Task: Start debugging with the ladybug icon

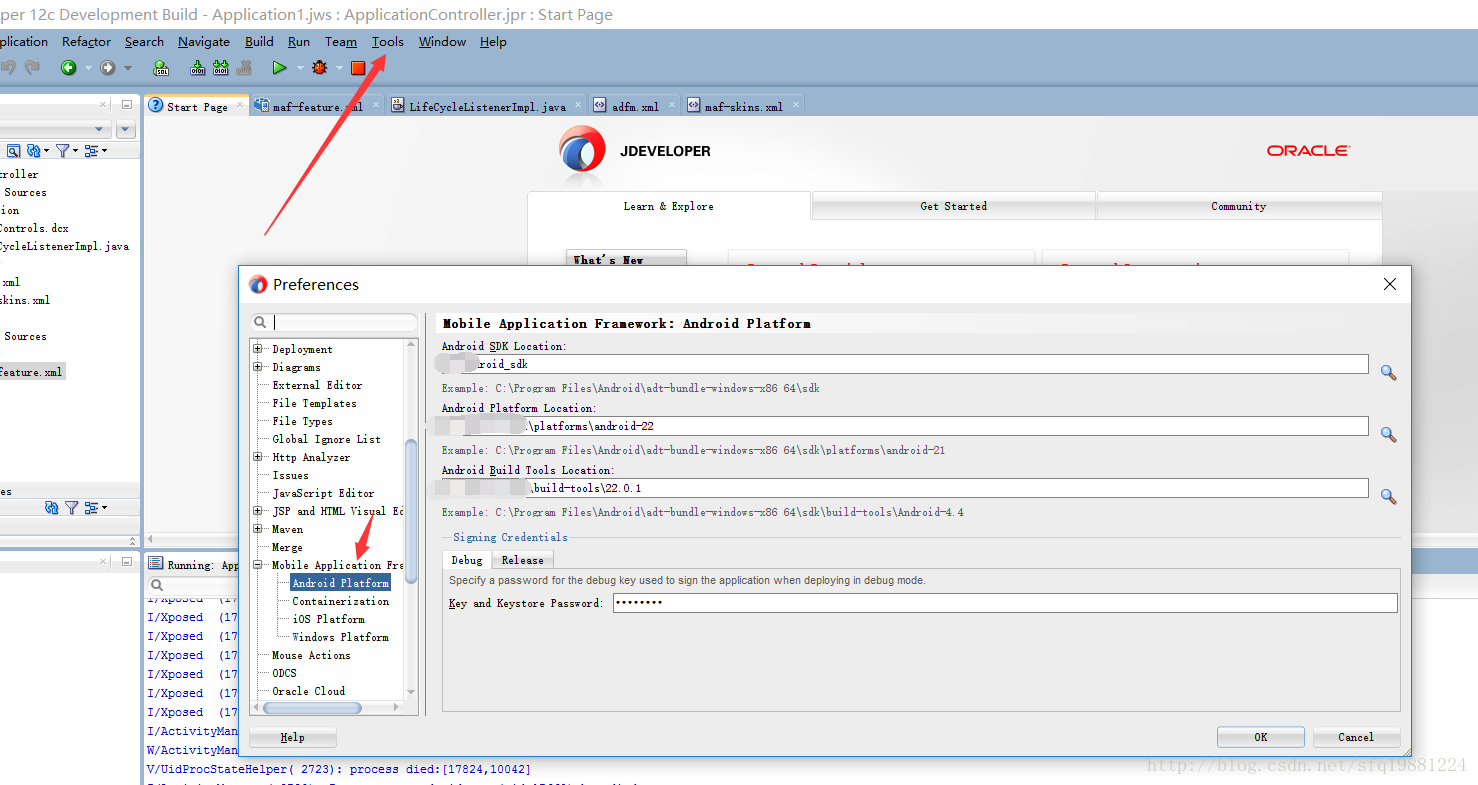Action: click(319, 68)
